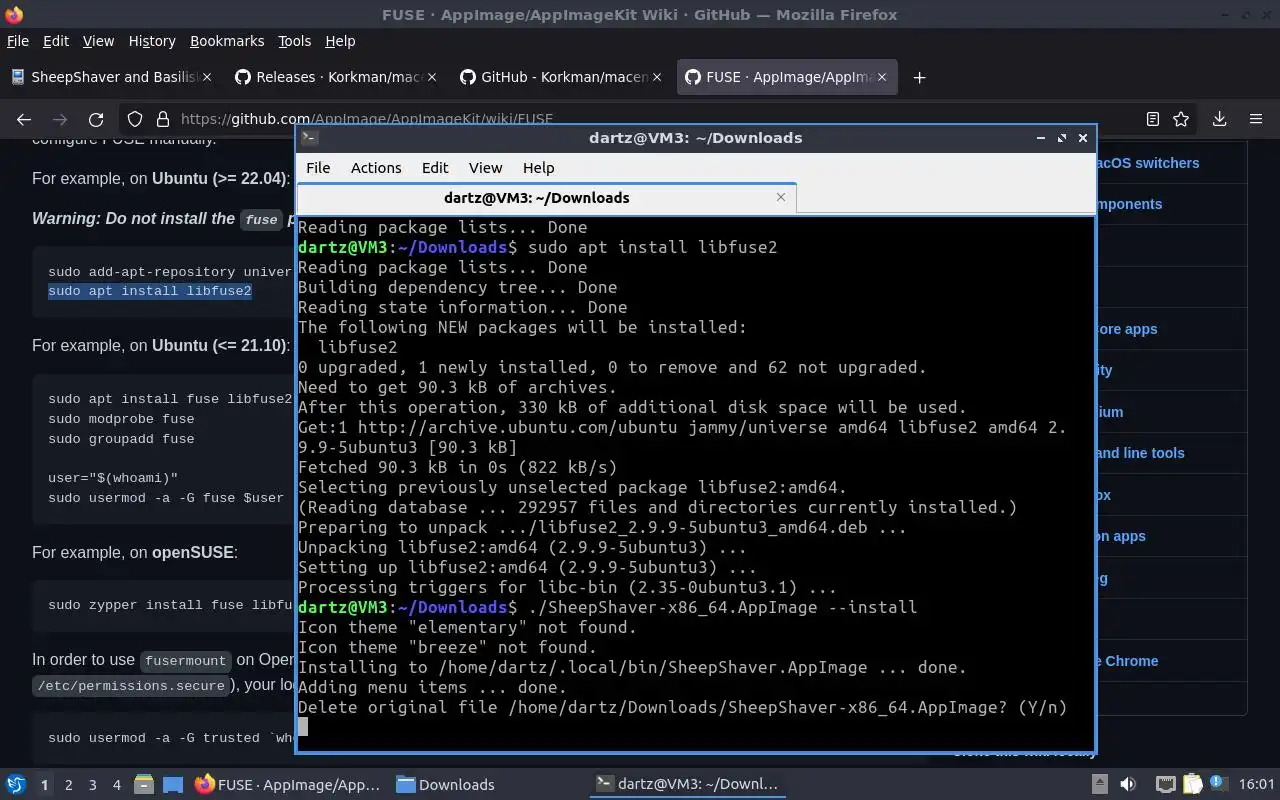Viewport: 1280px width, 800px height.
Task: Open Firefox File menu
Action: (18, 41)
